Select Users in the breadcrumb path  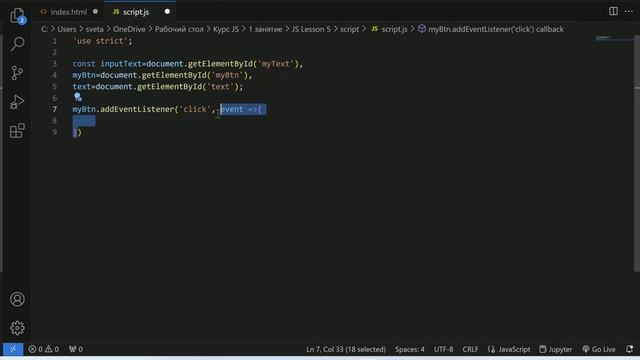(x=67, y=29)
